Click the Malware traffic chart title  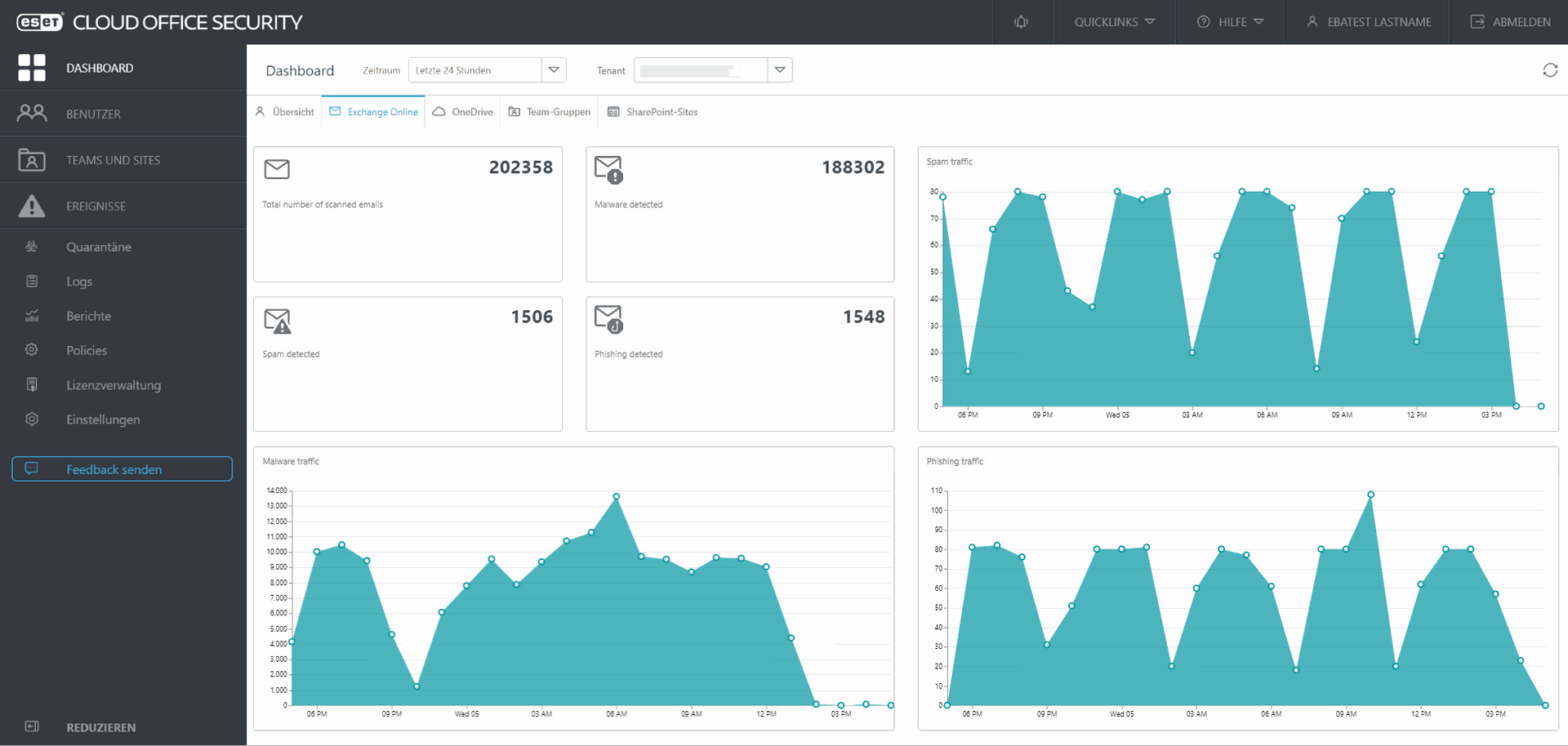tap(291, 461)
